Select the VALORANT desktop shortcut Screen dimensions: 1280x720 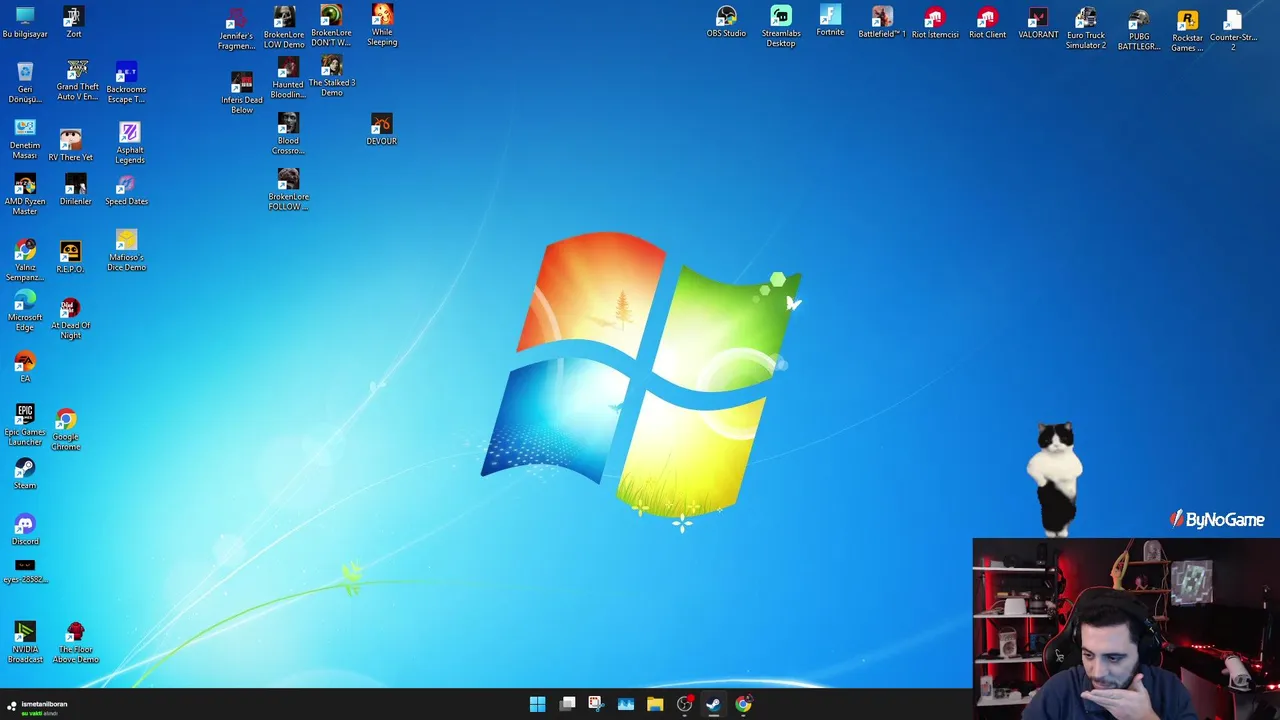(x=1038, y=23)
